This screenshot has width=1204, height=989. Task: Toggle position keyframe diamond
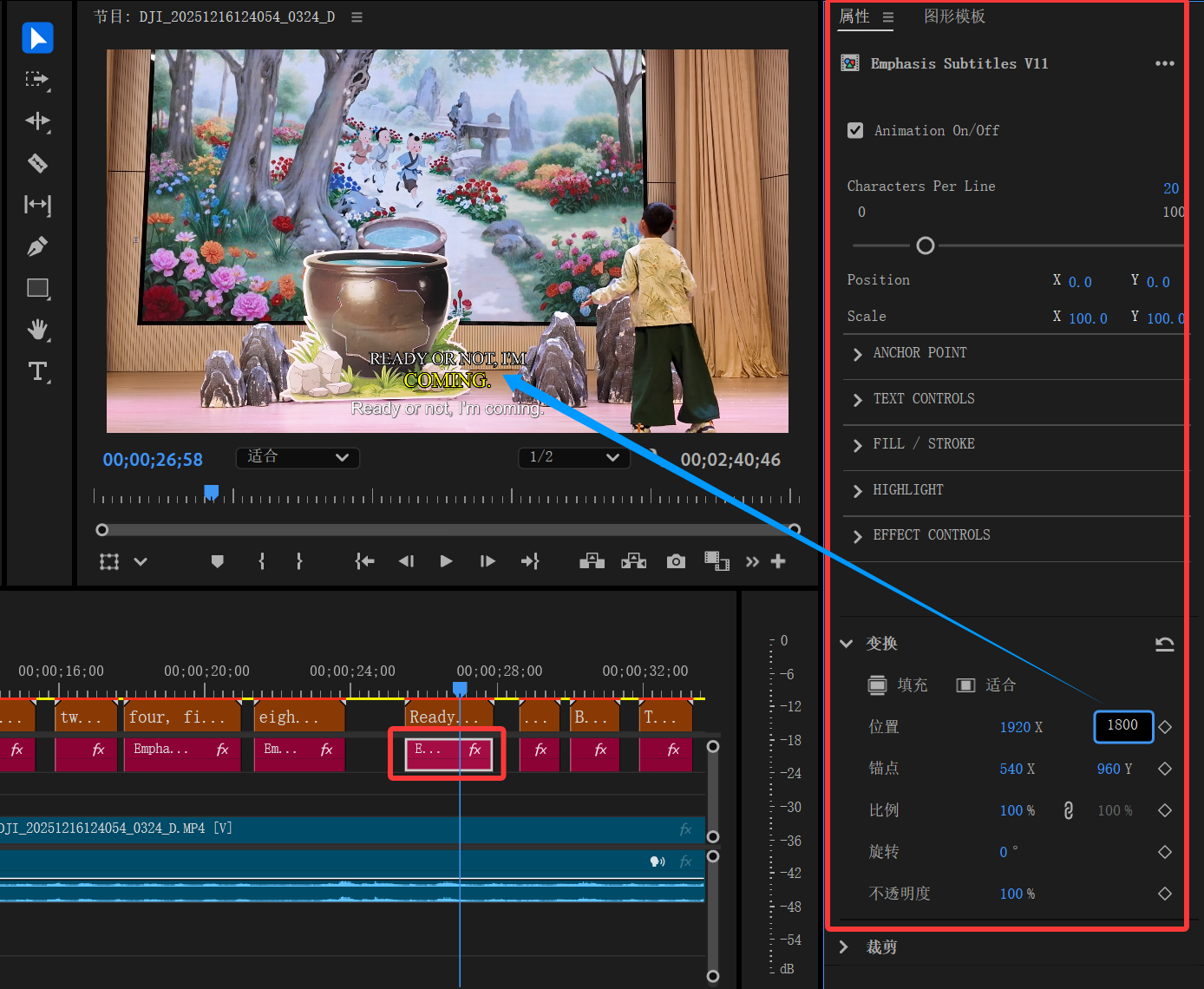tap(1165, 727)
